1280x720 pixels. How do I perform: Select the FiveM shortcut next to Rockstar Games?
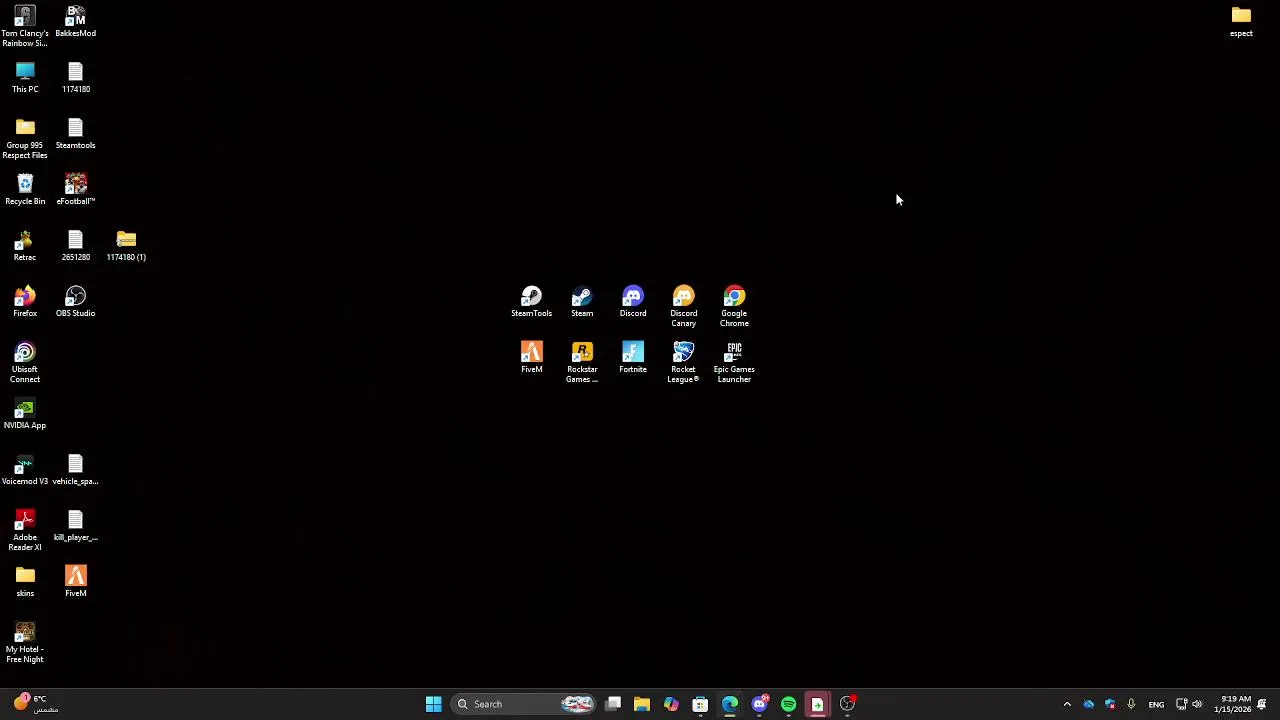(531, 358)
